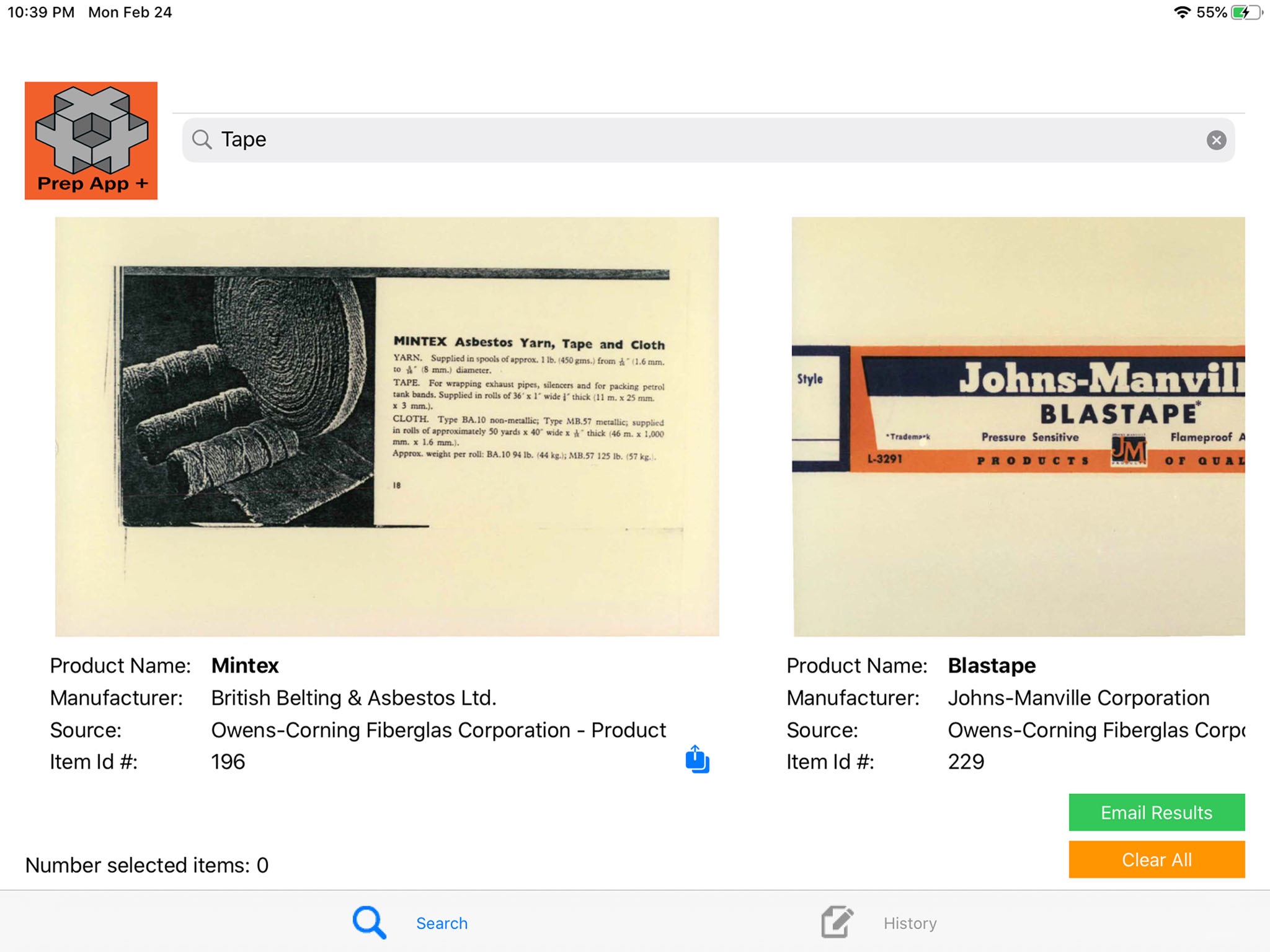The height and width of the screenshot is (952, 1270).
Task: Click the magnifier icon in search field
Action: [202, 139]
